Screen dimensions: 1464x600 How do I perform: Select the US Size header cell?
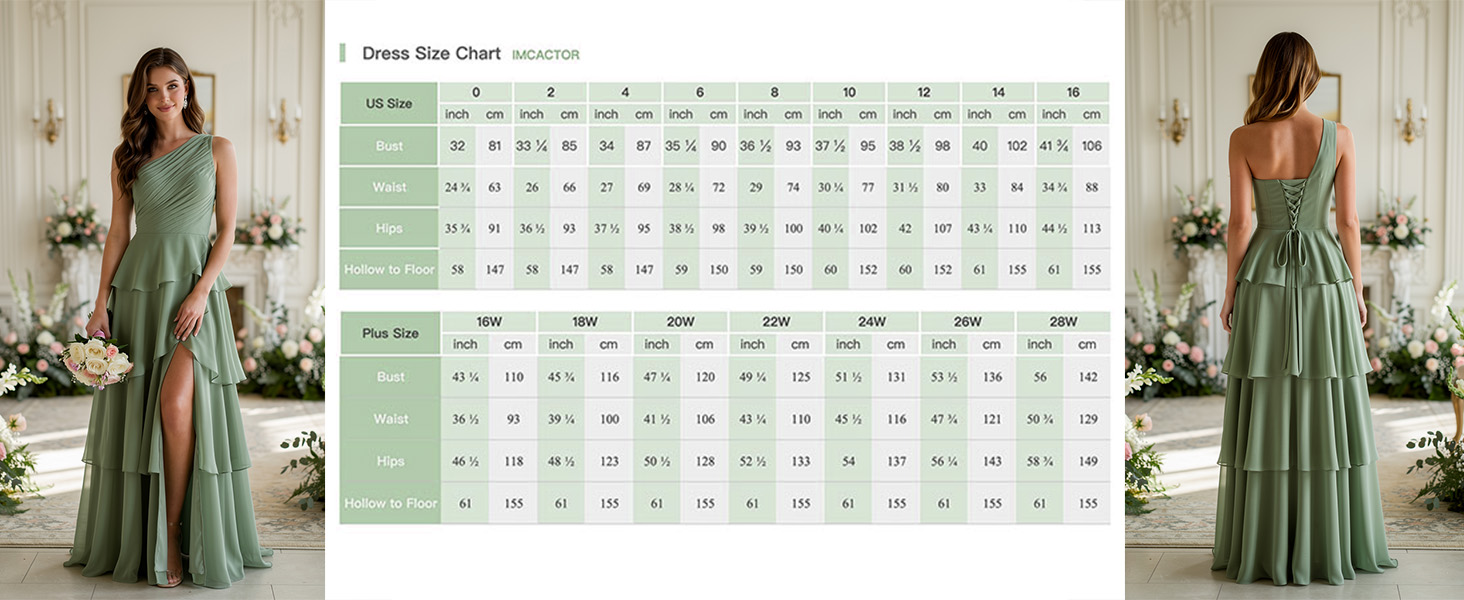[389, 103]
